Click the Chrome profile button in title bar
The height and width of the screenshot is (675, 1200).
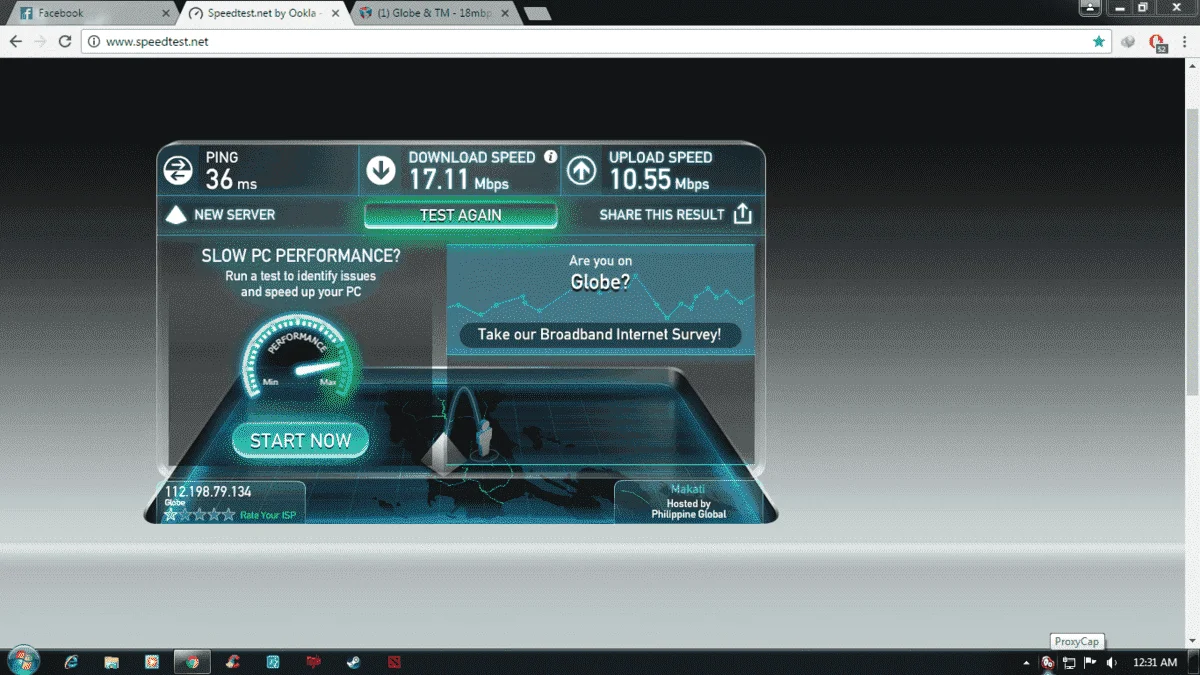click(1090, 8)
